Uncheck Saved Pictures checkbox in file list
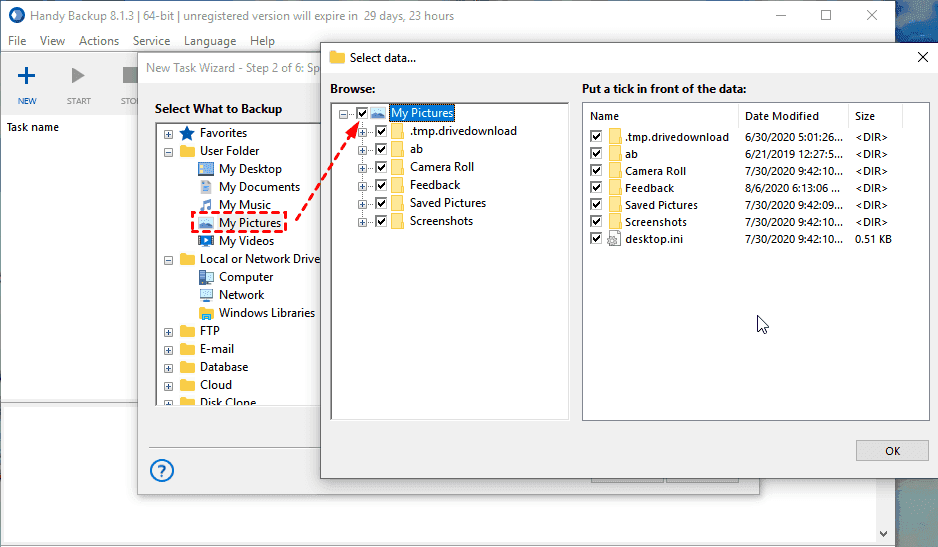Image resolution: width=938 pixels, height=547 pixels. pos(596,204)
